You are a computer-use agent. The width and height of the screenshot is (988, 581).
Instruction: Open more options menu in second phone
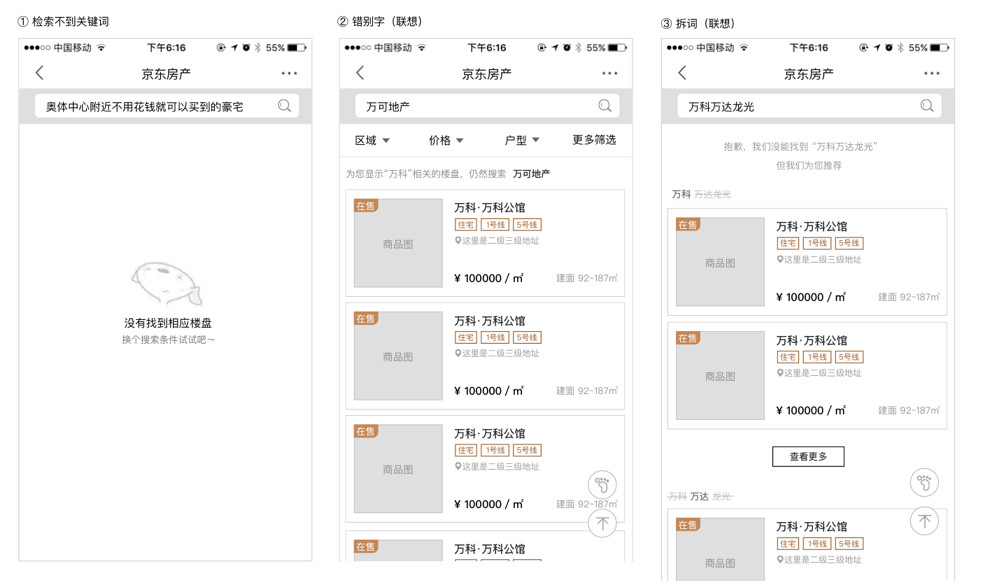tap(609, 74)
